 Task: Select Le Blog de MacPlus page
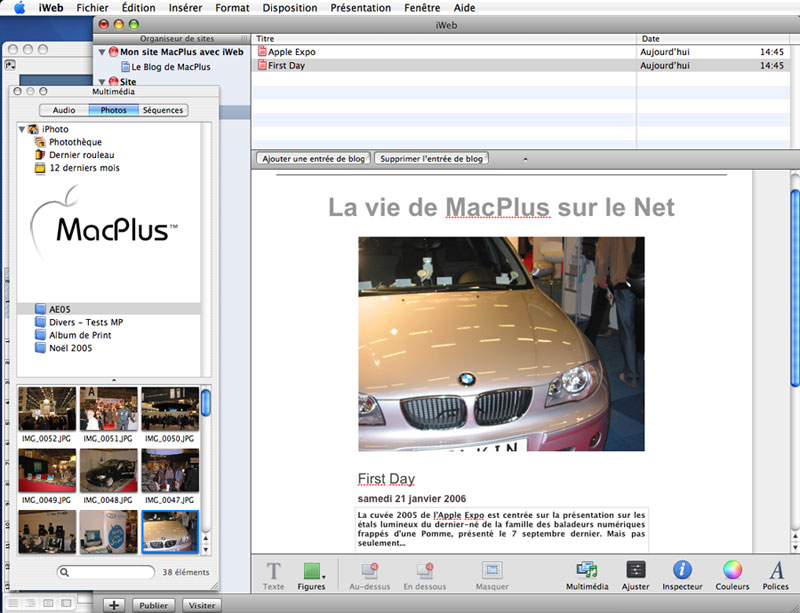tap(170, 67)
